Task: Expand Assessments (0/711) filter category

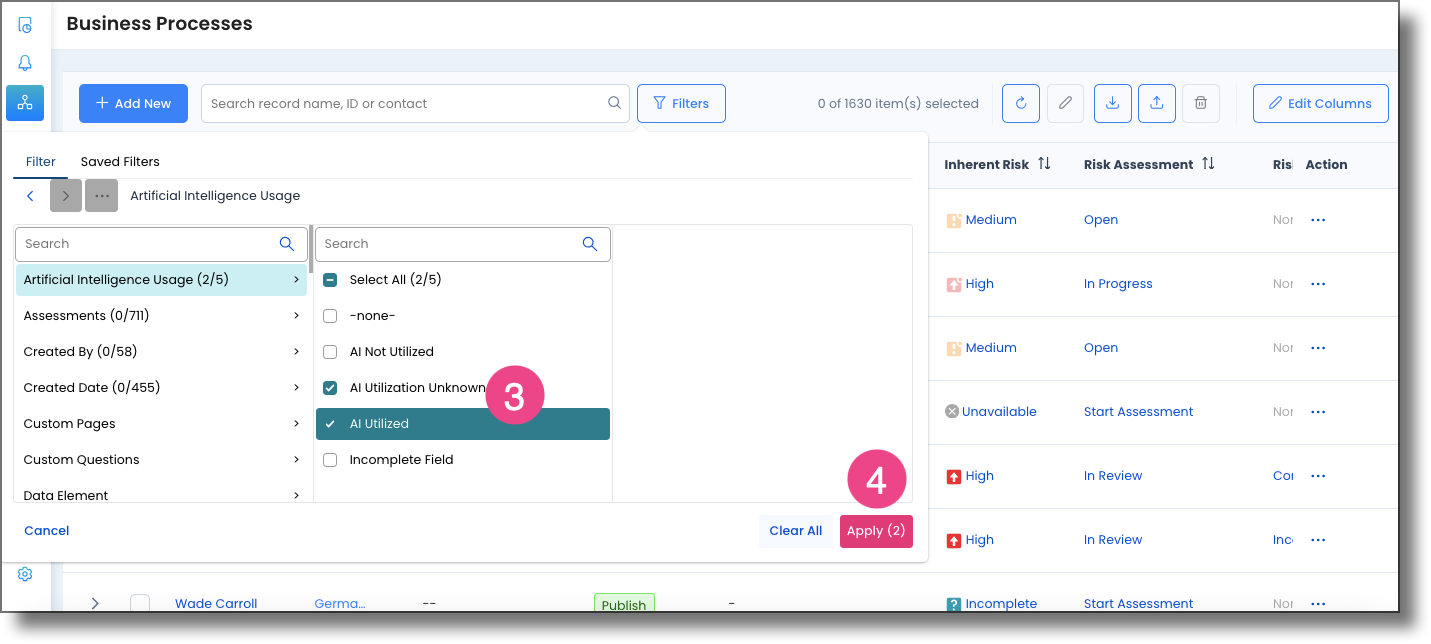Action: (161, 316)
